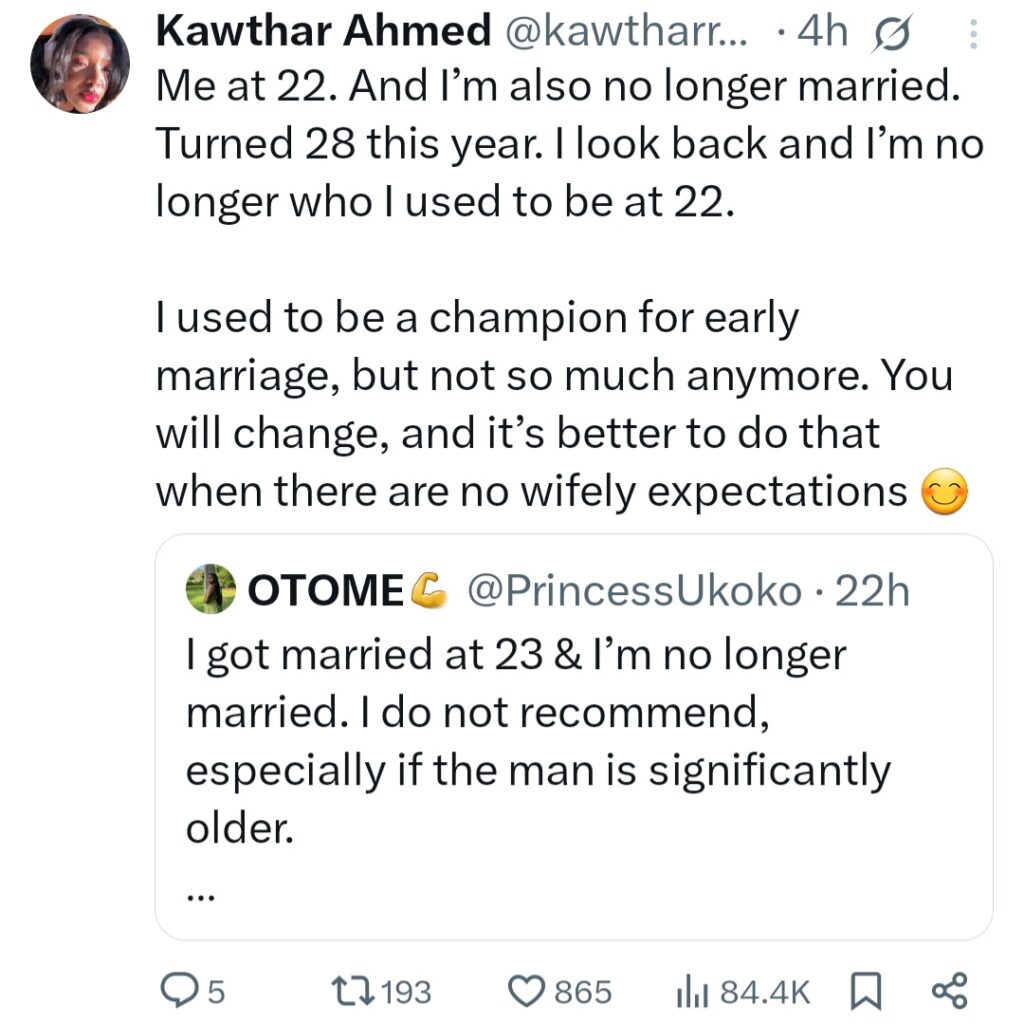Click the 865 likes count

pos(583,991)
